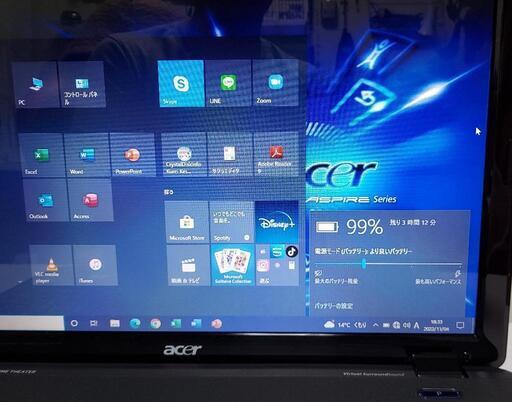Launch VLC media player tile
512x402 pixels.
(x=51, y=265)
